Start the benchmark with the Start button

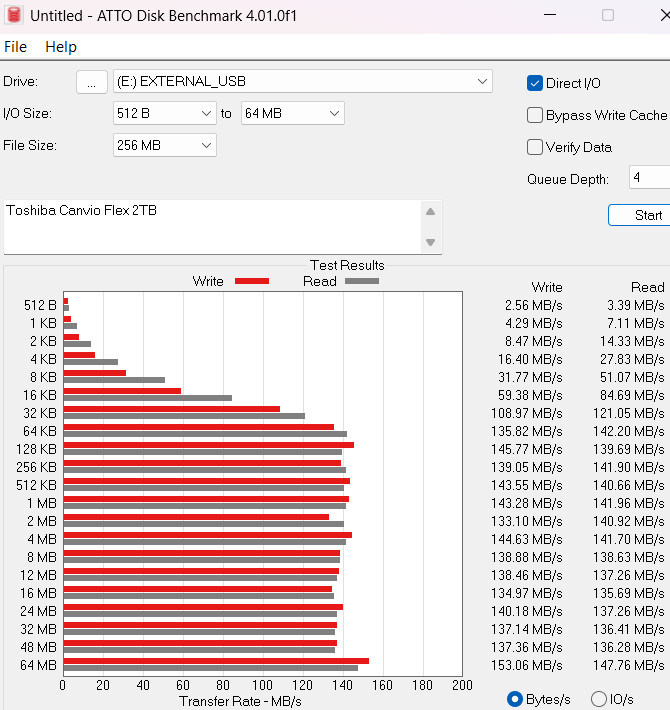[x=639, y=215]
